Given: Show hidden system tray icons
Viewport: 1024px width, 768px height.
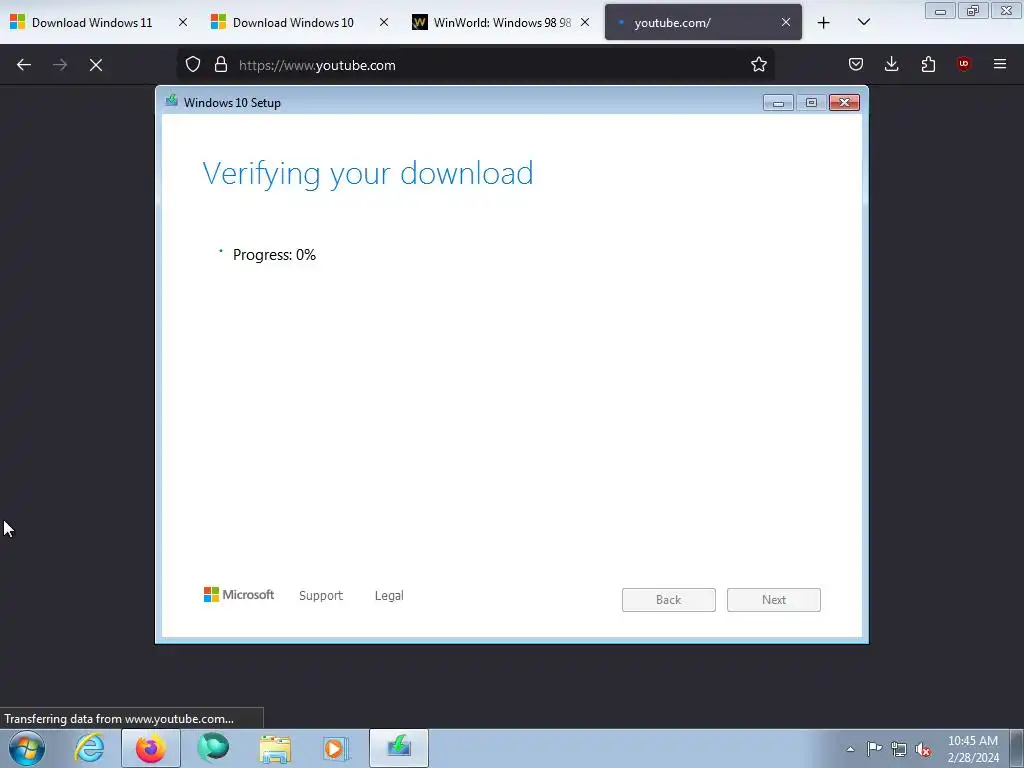Looking at the screenshot, I should tap(850, 749).
